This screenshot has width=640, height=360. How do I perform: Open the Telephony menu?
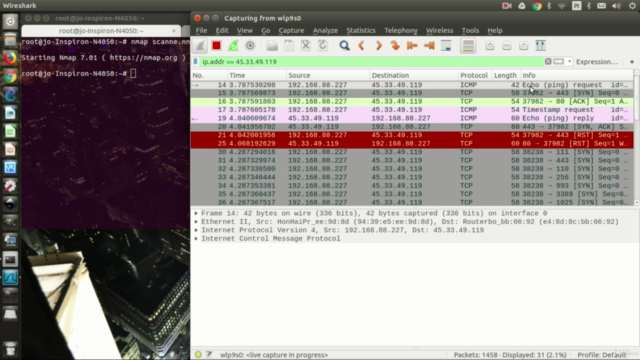401,31
